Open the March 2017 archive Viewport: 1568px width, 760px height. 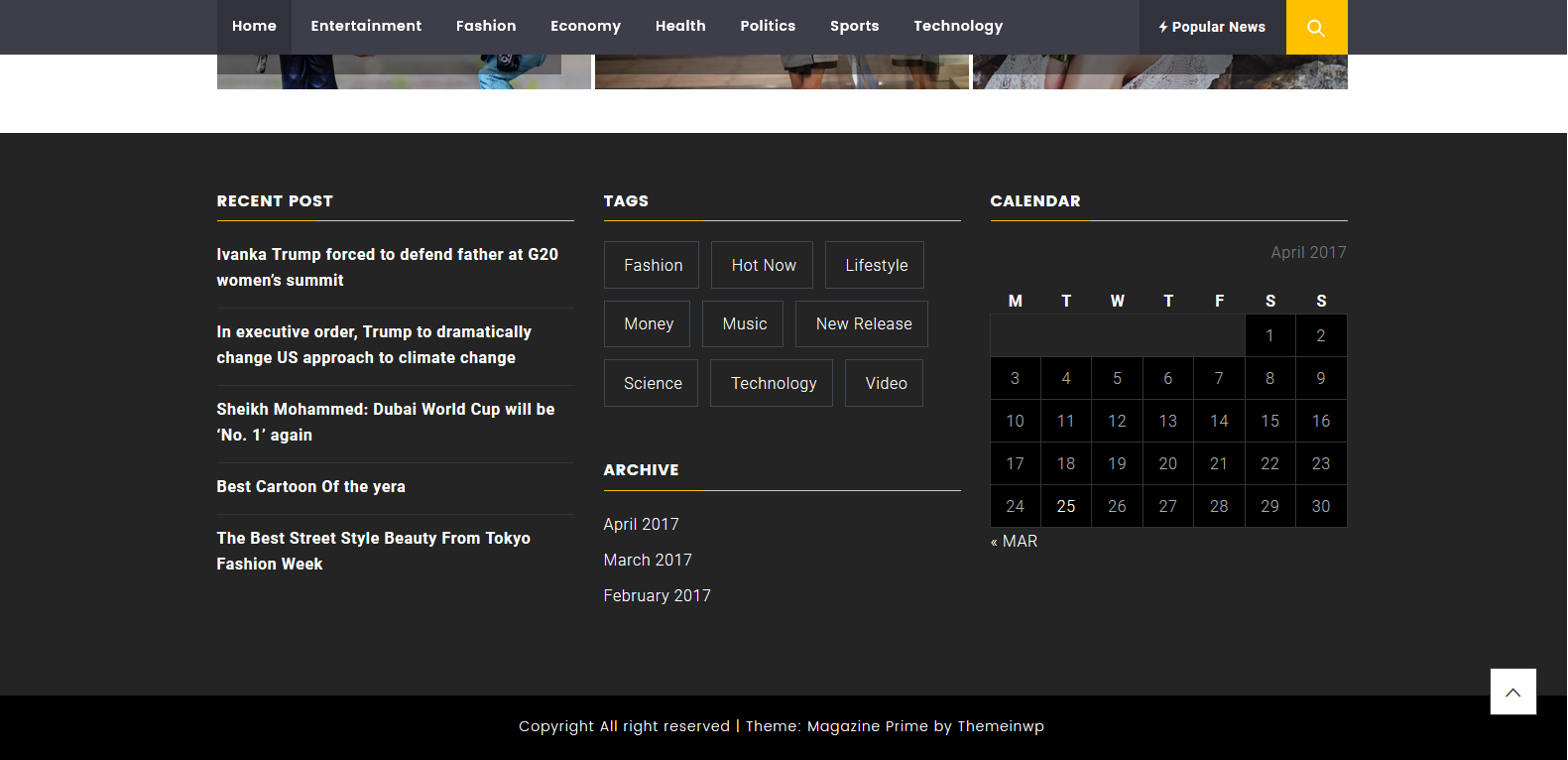(x=648, y=560)
